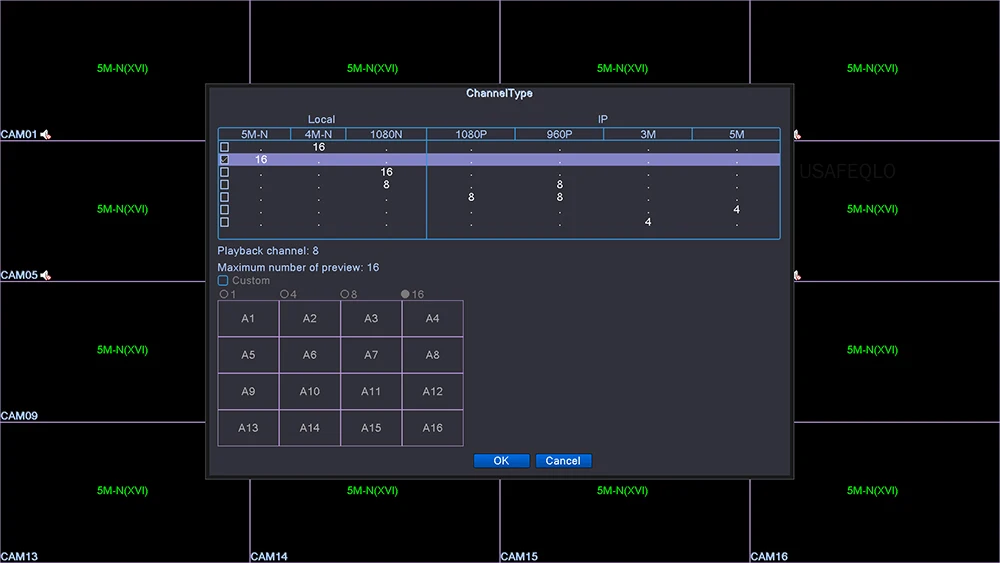Click the IP group header

(x=603, y=120)
